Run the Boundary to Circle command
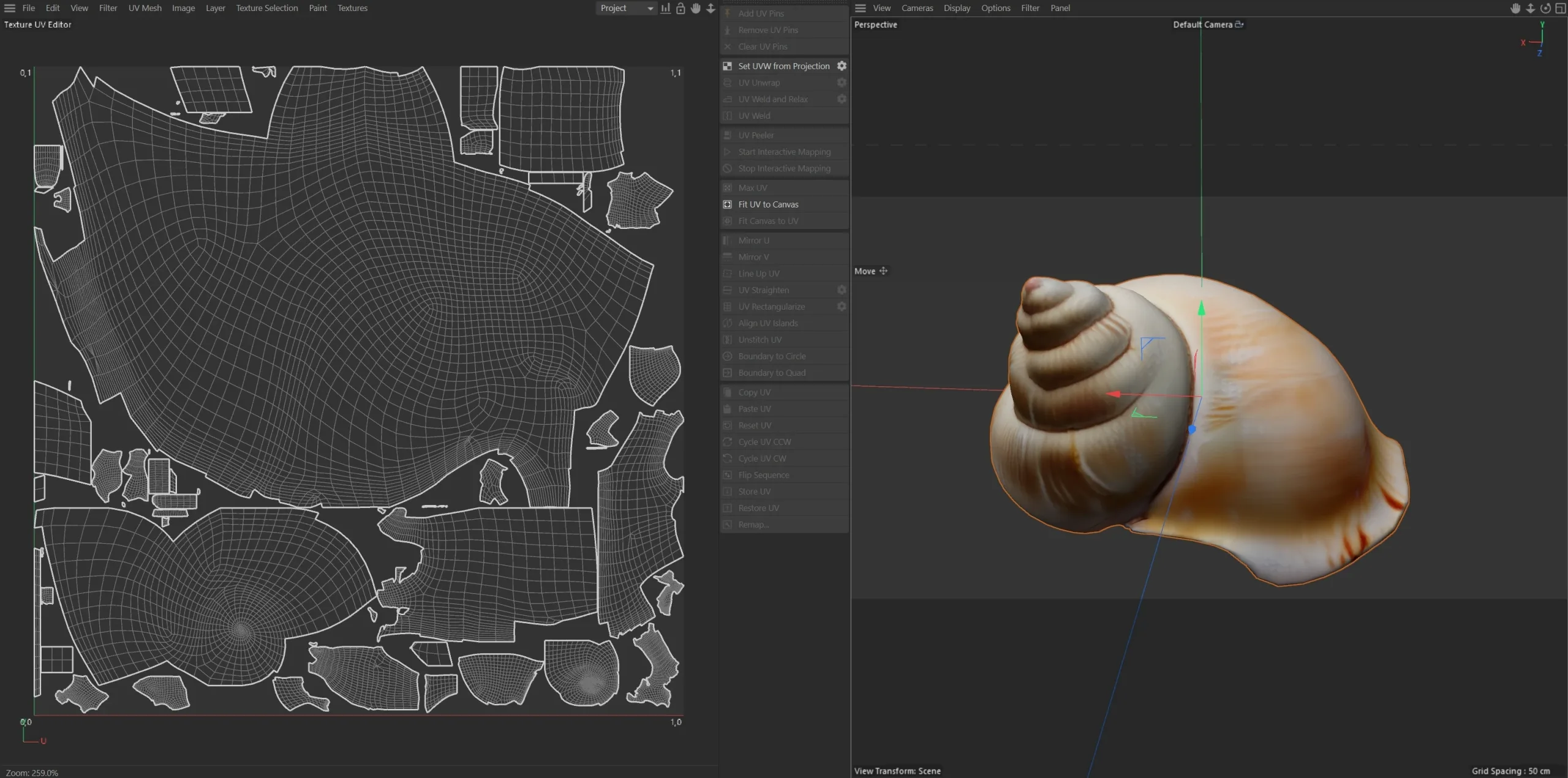 point(771,356)
